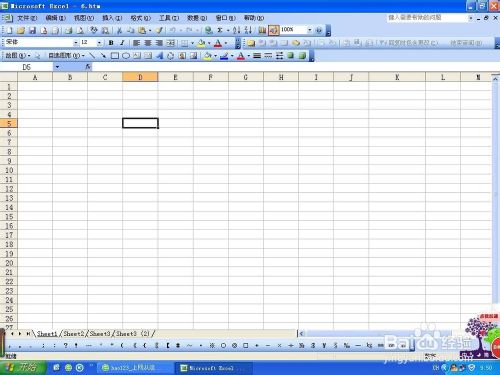Apply red Font Color A on formatting toolbar
The image size is (500, 375).
pos(218,43)
